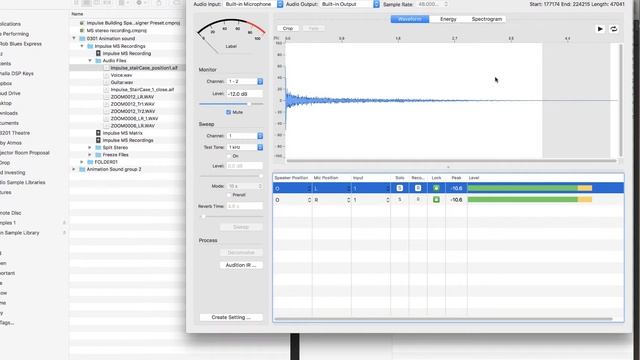Image resolution: width=640 pixels, height=360 pixels.
Task: Click the Input stepper in R row
Action: [387, 200]
